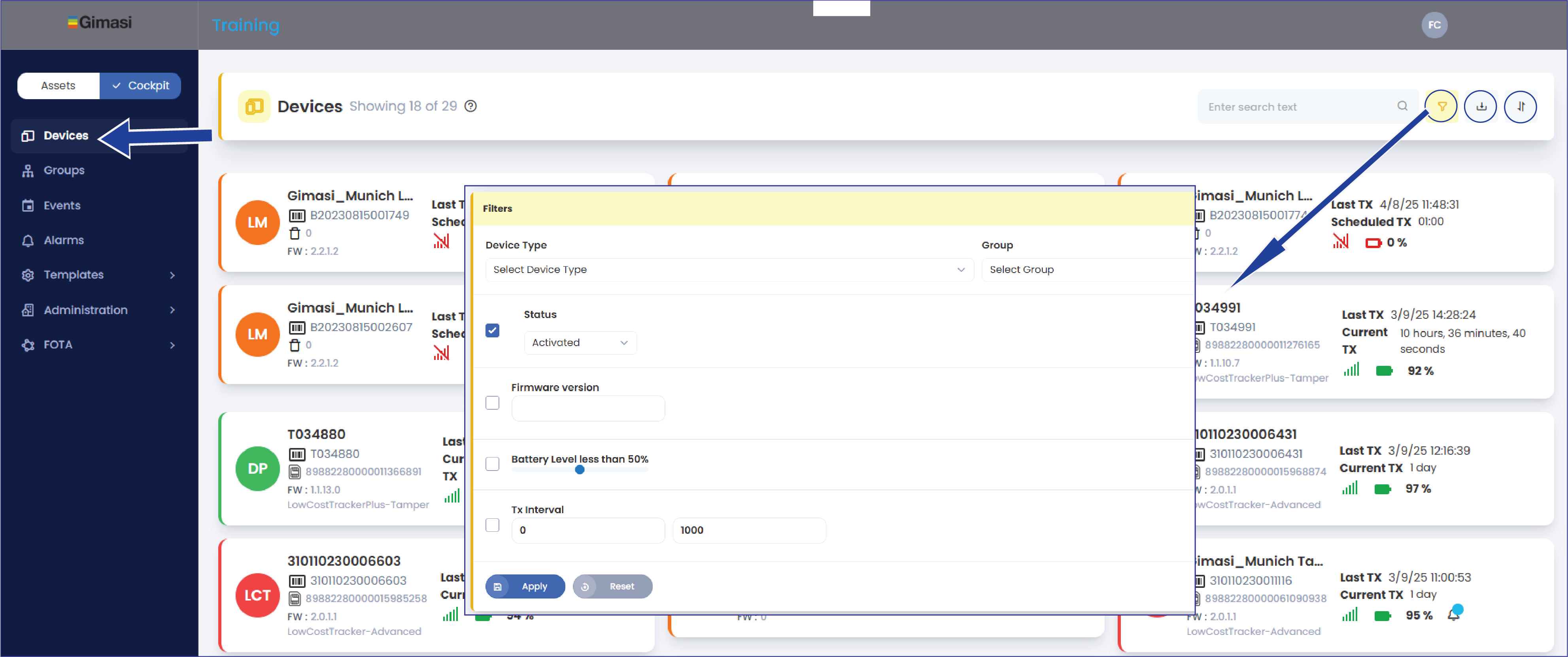Click the help question mark icon
1568x657 pixels.
point(470,106)
